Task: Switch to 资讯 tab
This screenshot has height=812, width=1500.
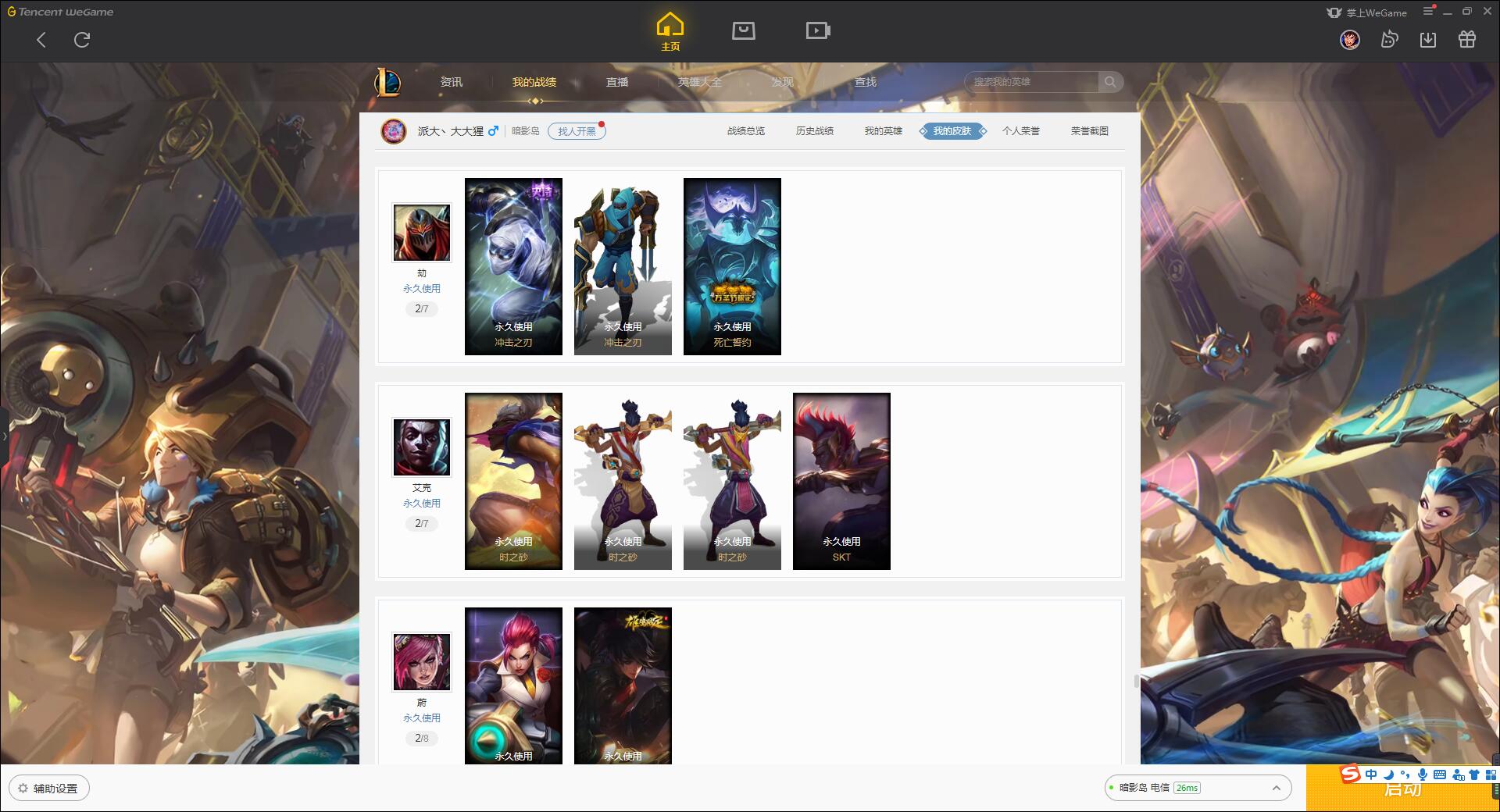Action: pyautogui.click(x=452, y=82)
